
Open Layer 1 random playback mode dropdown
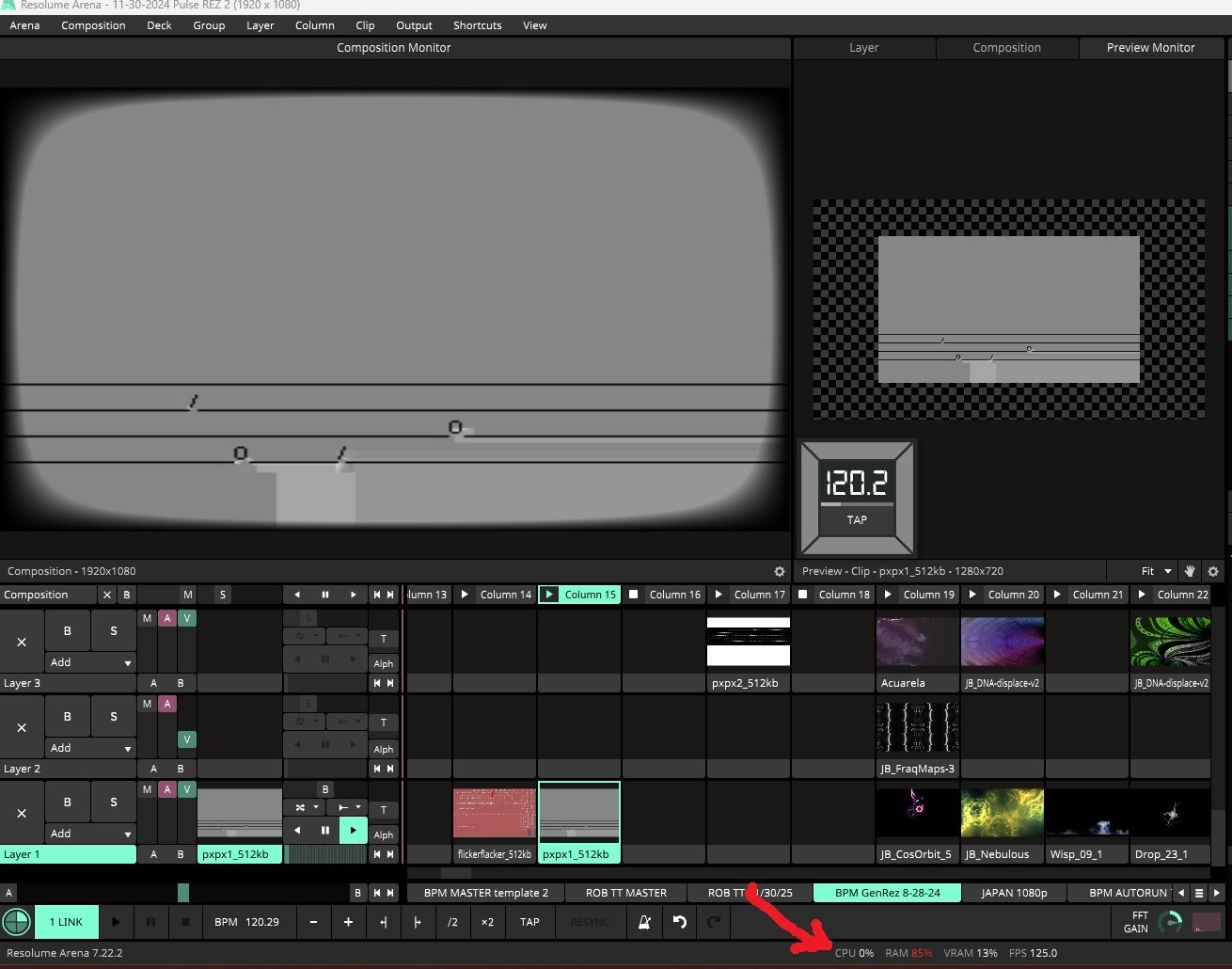point(307,807)
